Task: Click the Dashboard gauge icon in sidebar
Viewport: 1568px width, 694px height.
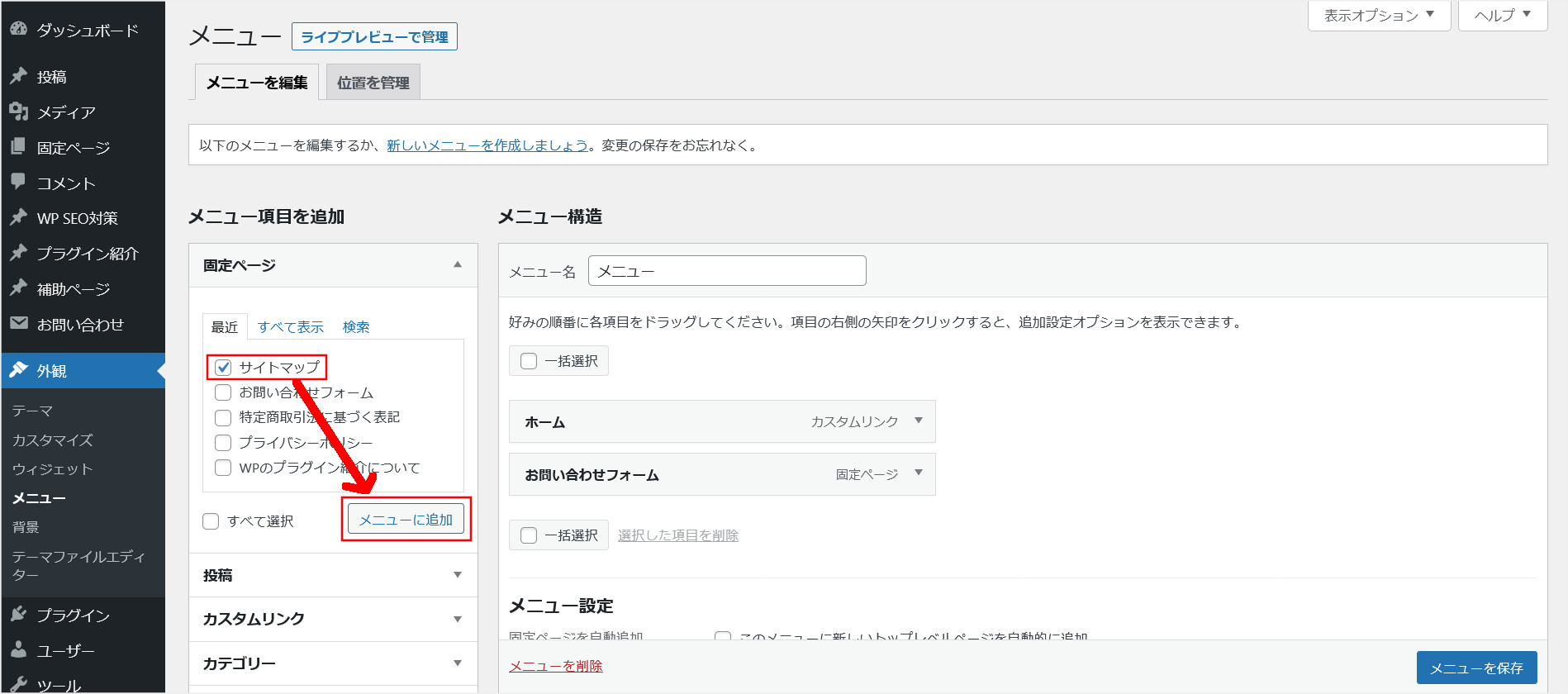Action: coord(19,30)
